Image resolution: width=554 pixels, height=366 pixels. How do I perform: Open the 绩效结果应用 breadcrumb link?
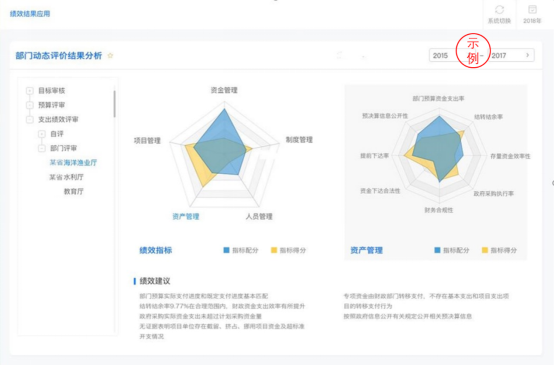(30, 14)
